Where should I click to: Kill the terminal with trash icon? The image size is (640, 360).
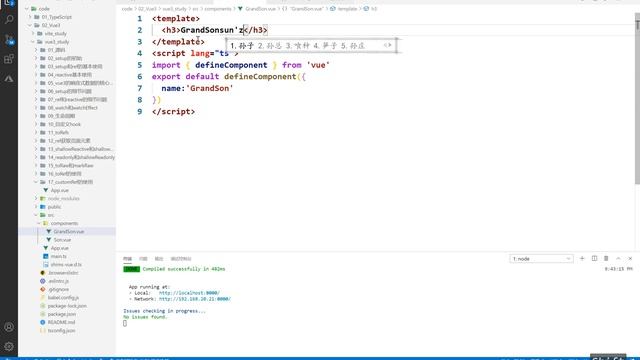pos(606,258)
